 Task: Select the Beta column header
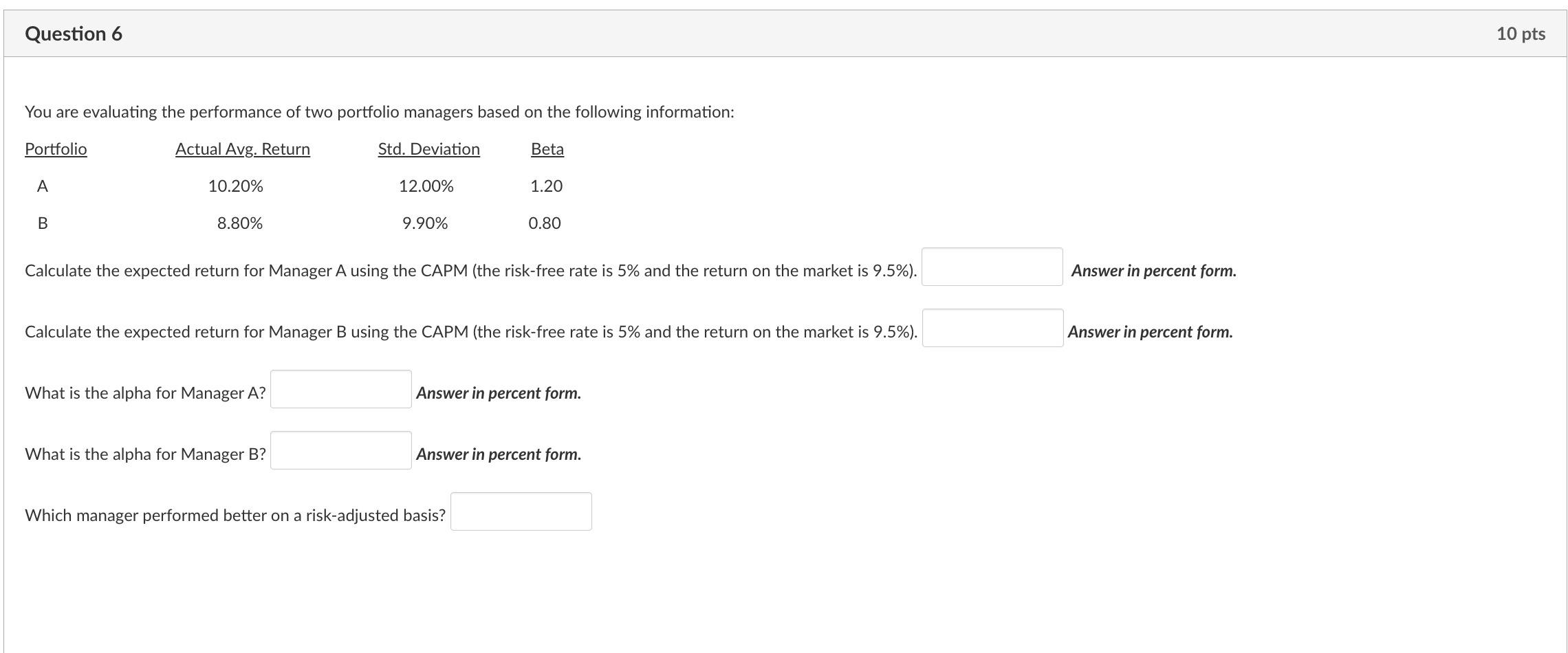pos(547,148)
